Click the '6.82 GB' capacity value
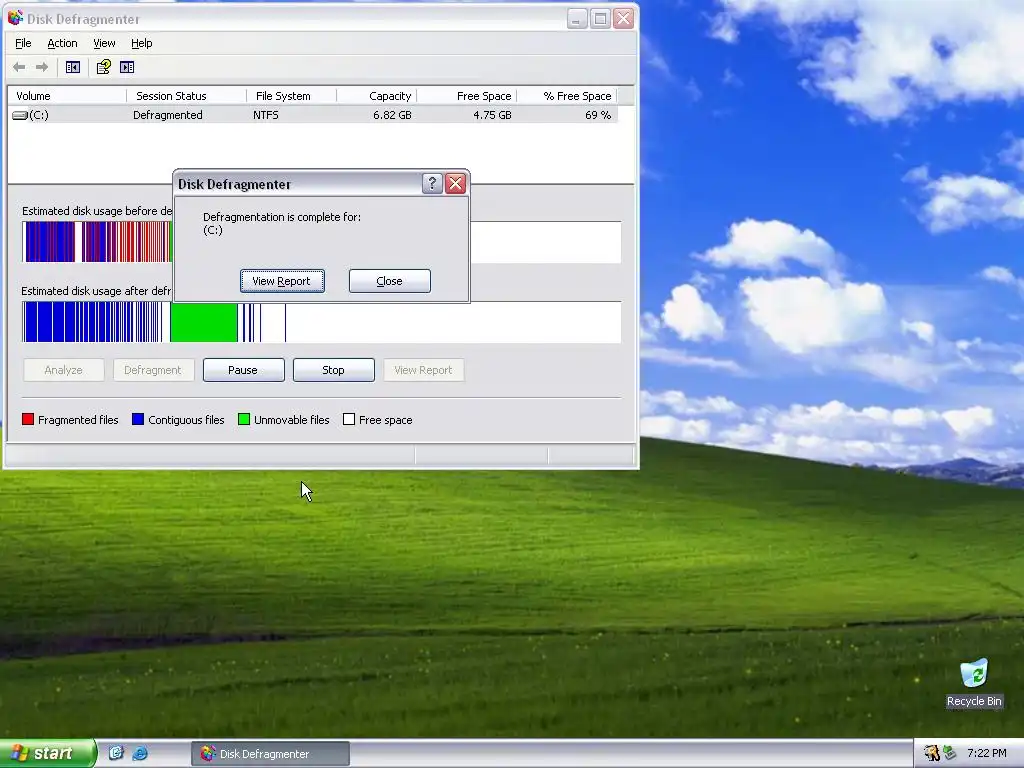This screenshot has height=768, width=1024. pyautogui.click(x=392, y=115)
